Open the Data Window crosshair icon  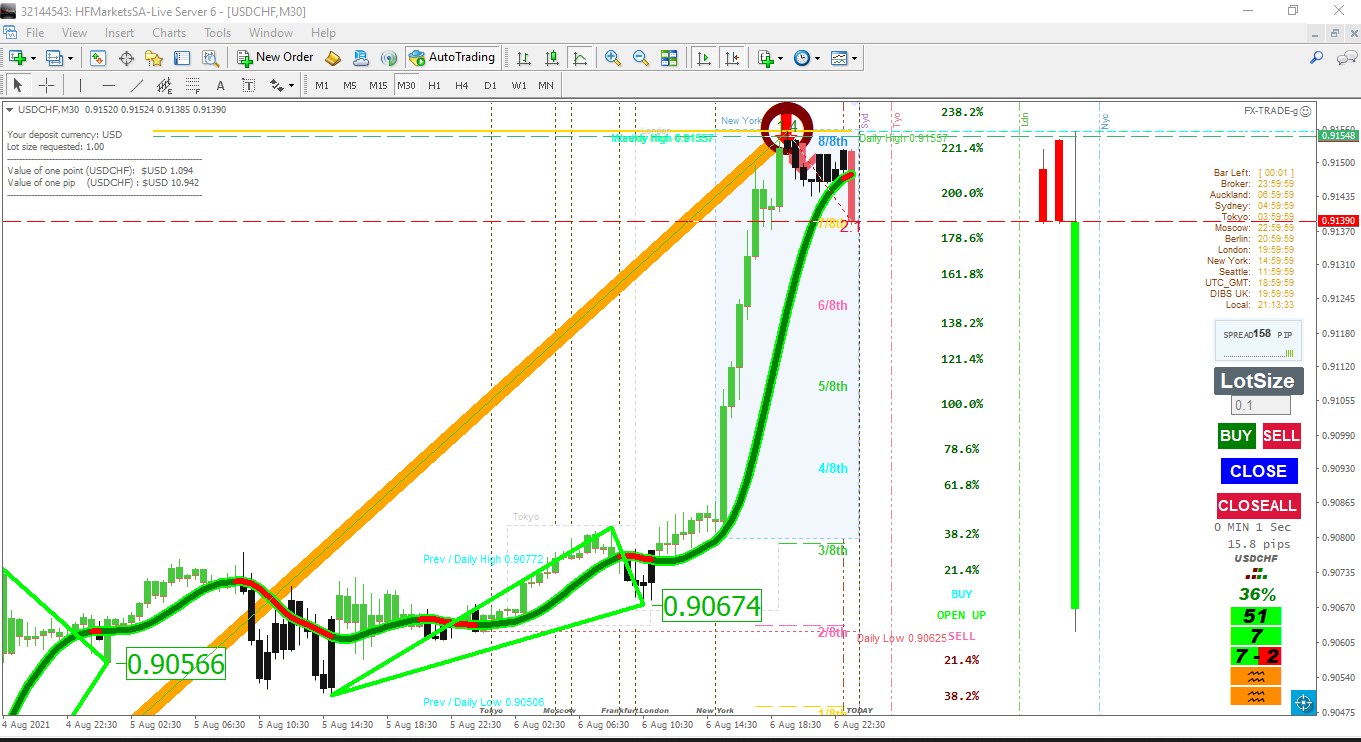click(x=126, y=58)
